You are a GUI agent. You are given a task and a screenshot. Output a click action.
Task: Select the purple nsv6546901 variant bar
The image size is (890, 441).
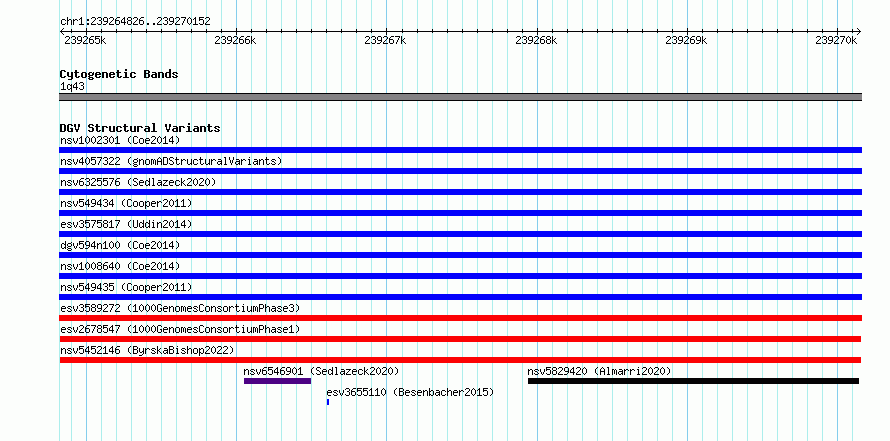[278, 381]
